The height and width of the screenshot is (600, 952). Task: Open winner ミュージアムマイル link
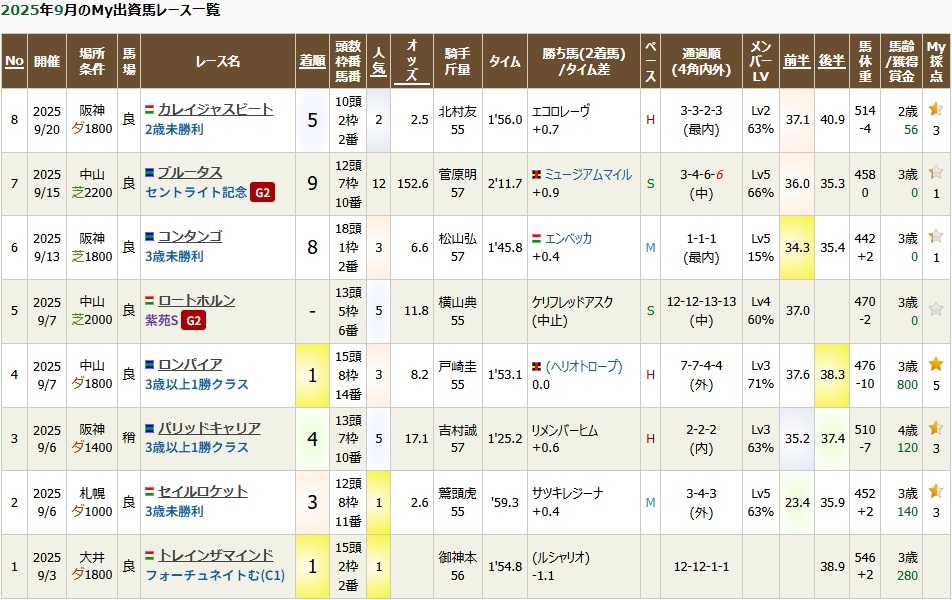[x=588, y=175]
